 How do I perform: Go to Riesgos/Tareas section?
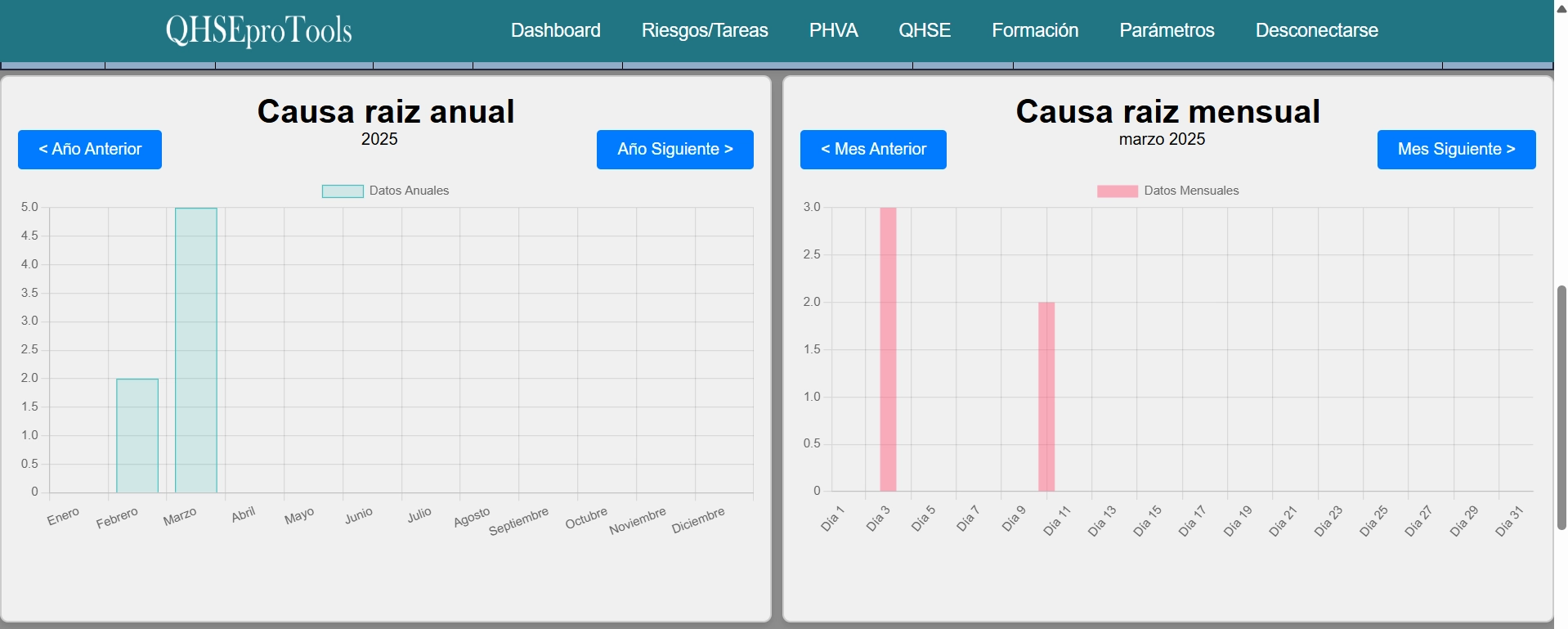coord(704,30)
